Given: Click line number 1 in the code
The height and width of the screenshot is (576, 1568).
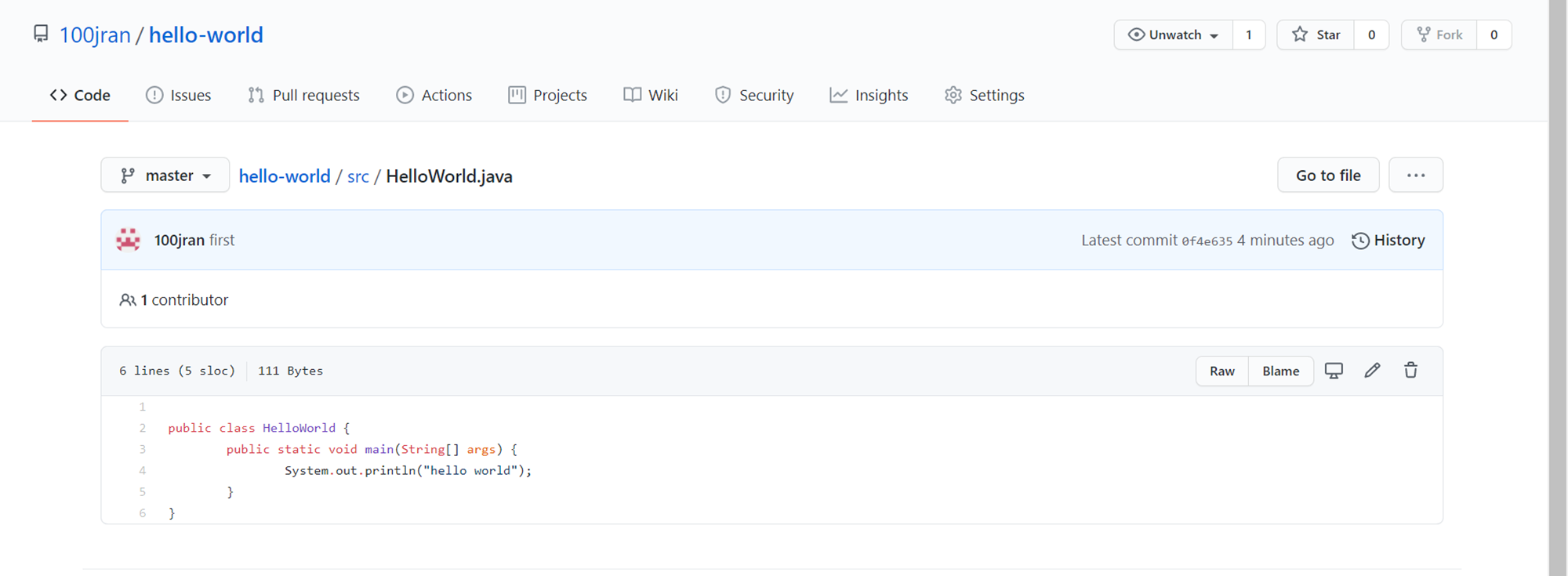Looking at the screenshot, I should [143, 407].
